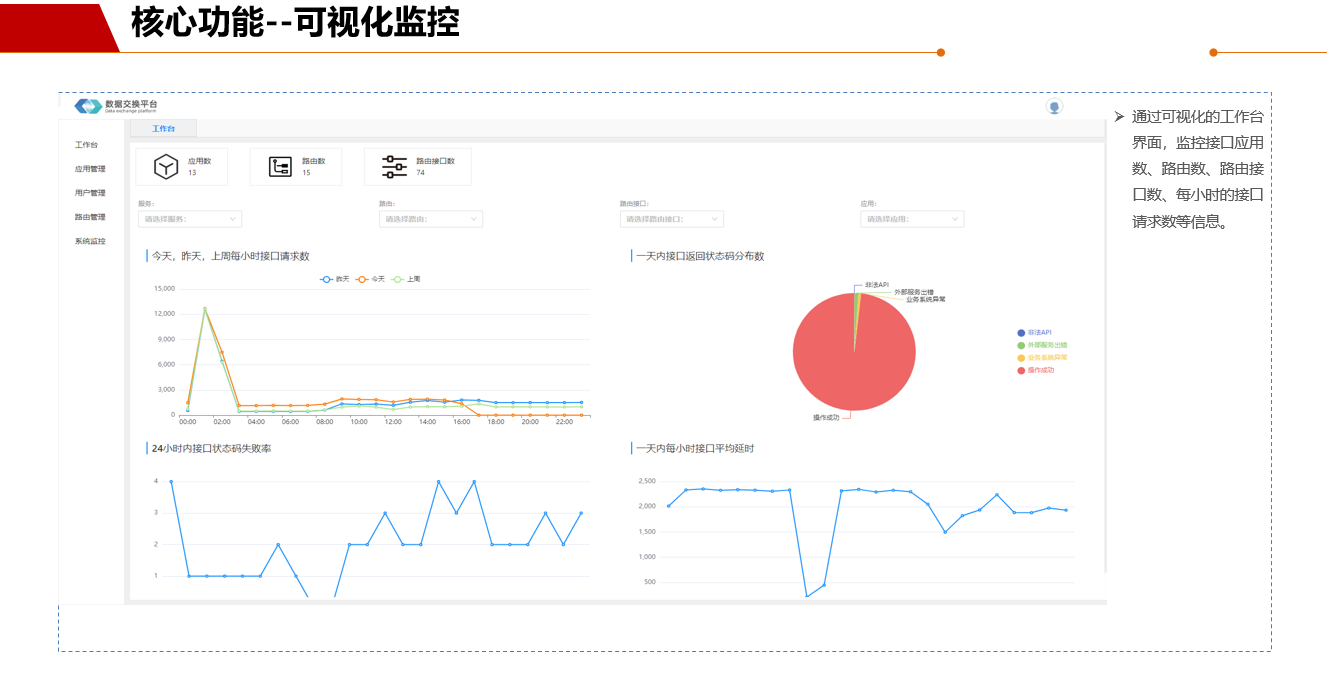The image size is (1327, 692).
Task: Click the 操作成功 red legend swatch
Action: tap(1021, 371)
